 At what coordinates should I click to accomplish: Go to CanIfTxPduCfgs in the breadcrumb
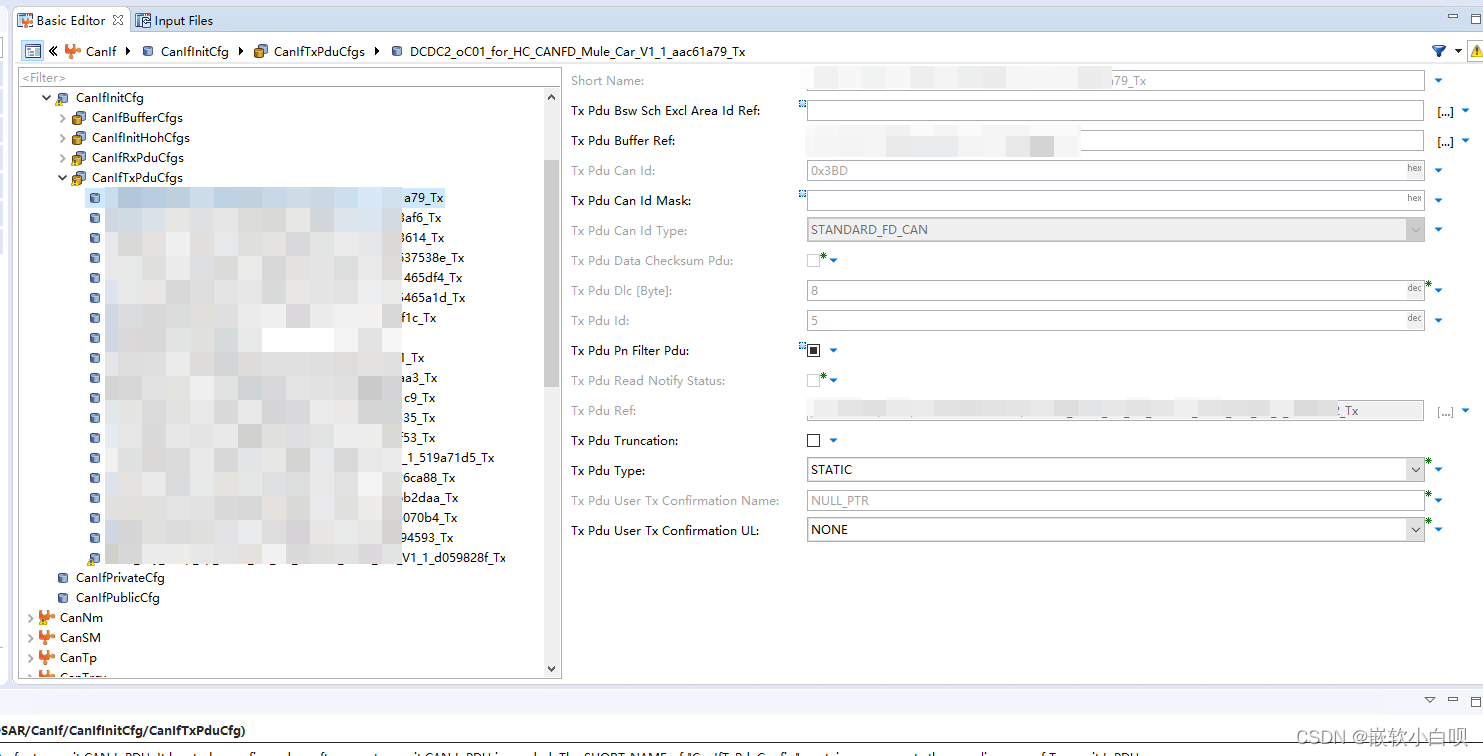310,51
